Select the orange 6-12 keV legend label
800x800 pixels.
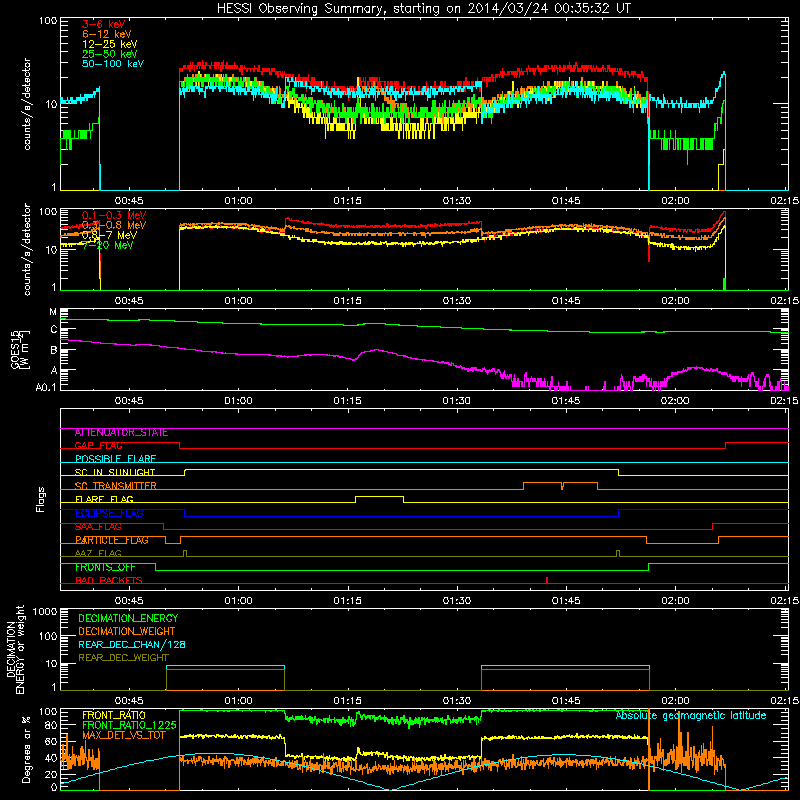pyautogui.click(x=106, y=34)
